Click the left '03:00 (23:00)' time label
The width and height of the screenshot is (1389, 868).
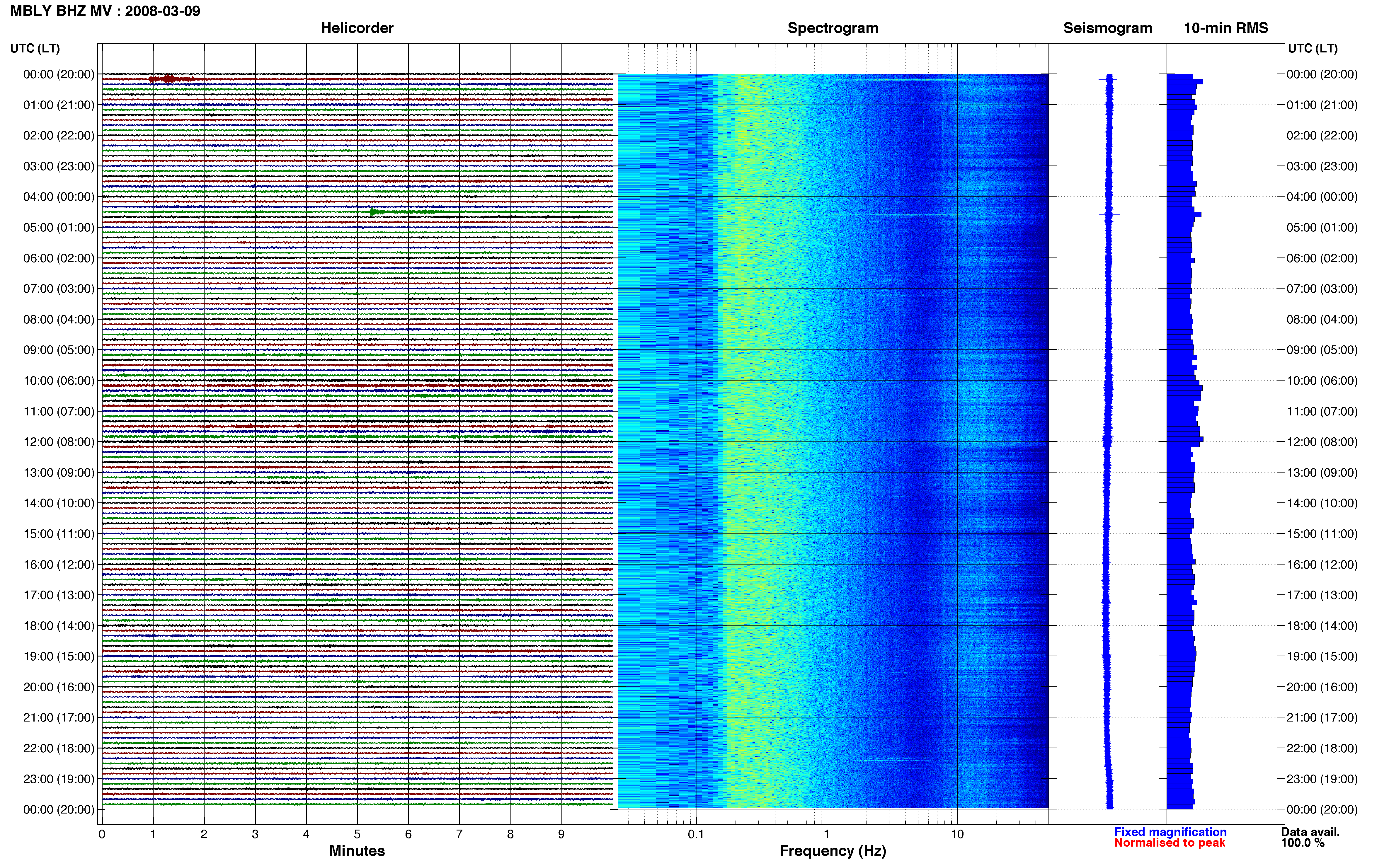pyautogui.click(x=59, y=166)
